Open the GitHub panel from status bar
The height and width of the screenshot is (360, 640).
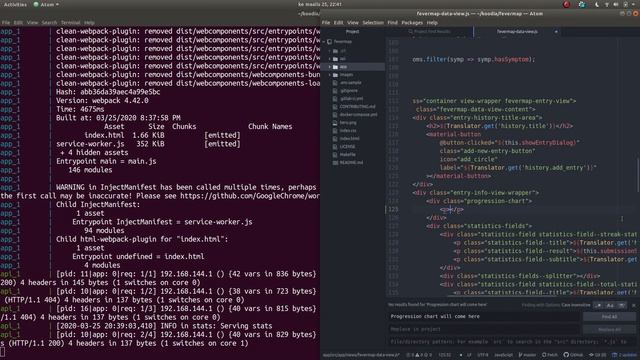coord(573,355)
